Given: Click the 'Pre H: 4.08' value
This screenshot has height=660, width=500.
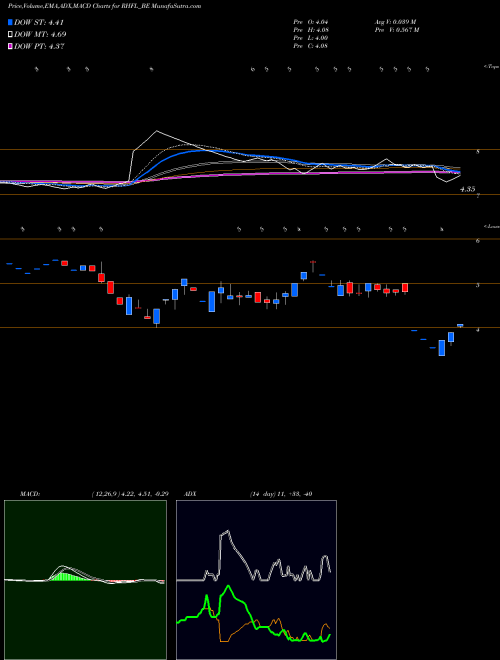Looking at the screenshot, I should click(x=311, y=30).
